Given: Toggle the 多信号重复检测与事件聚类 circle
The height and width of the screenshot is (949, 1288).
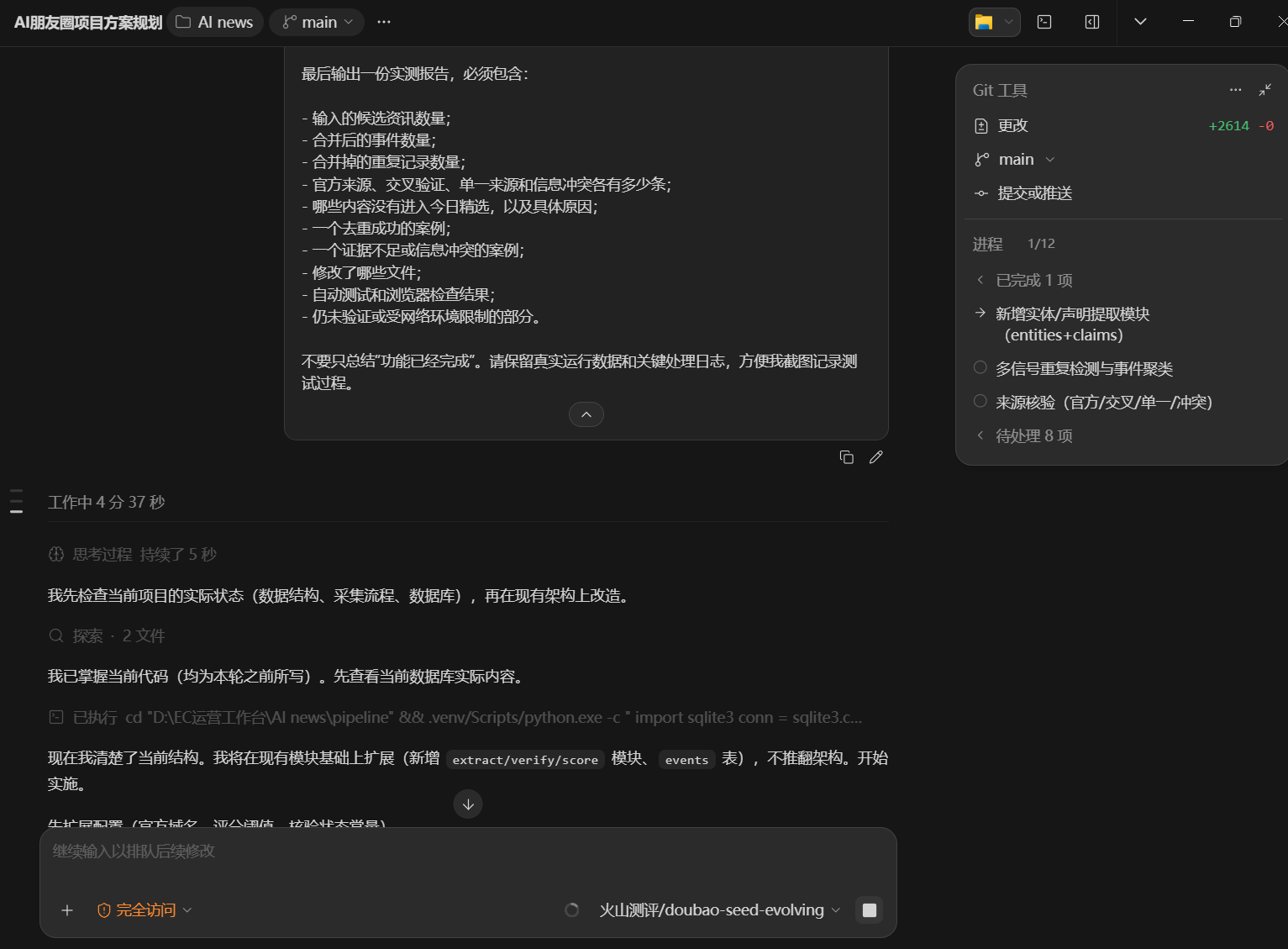Looking at the screenshot, I should pyautogui.click(x=980, y=367).
